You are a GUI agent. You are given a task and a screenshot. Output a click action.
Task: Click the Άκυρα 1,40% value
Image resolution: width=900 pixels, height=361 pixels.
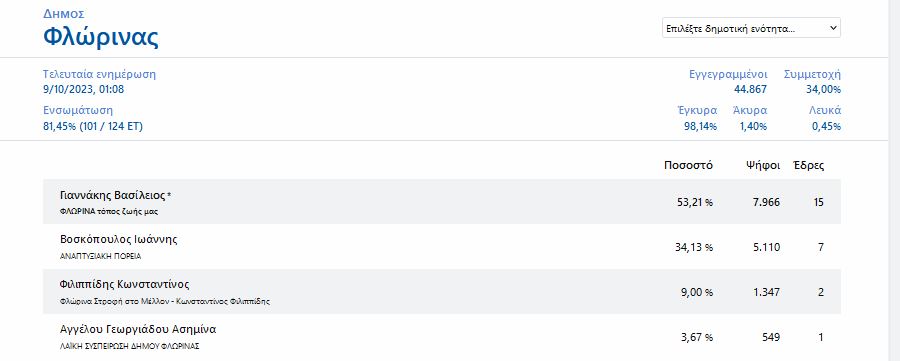point(752,127)
